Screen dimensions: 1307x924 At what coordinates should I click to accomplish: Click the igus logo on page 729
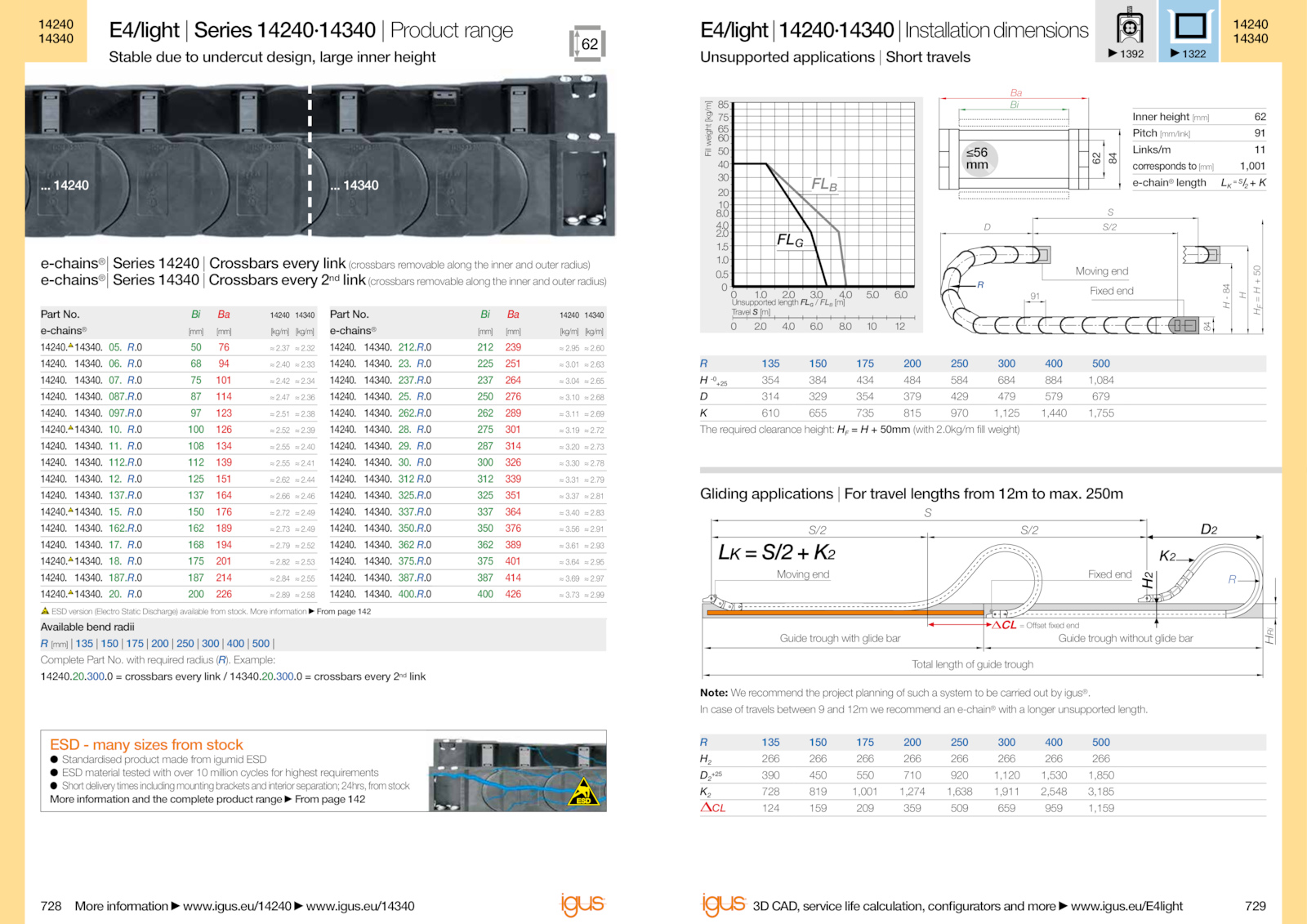[724, 904]
